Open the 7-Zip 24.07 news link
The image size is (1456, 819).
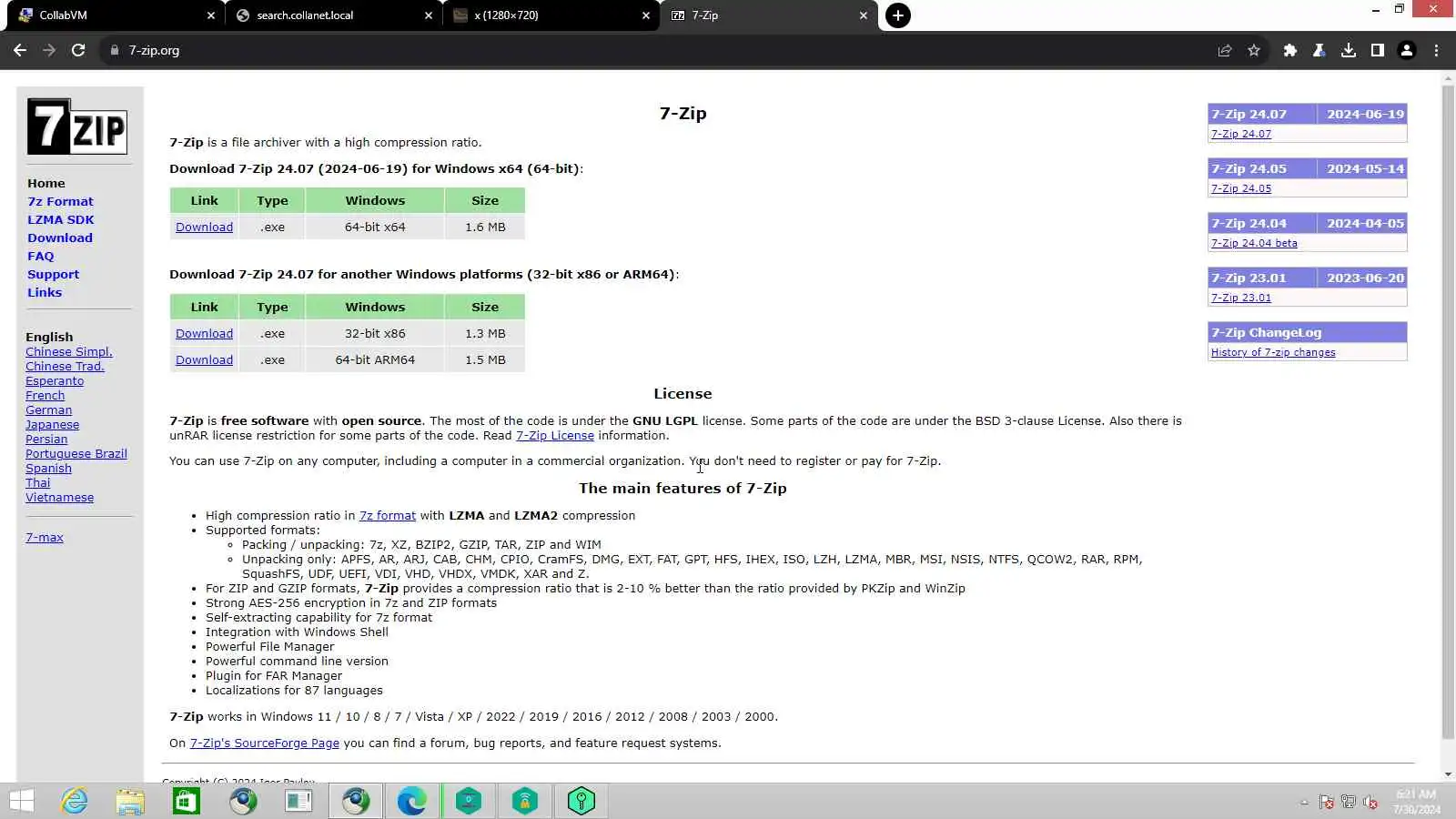(x=1241, y=134)
